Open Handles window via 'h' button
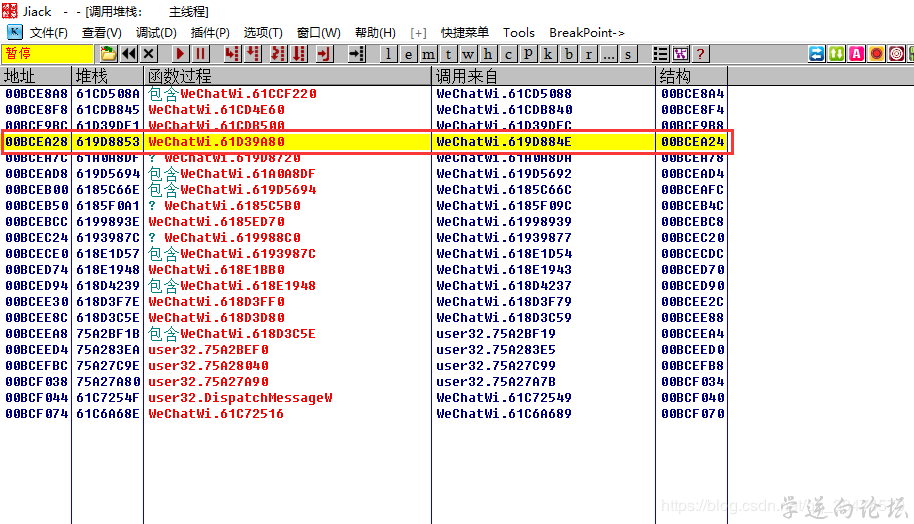Image resolution: width=914 pixels, height=524 pixels. click(x=488, y=54)
